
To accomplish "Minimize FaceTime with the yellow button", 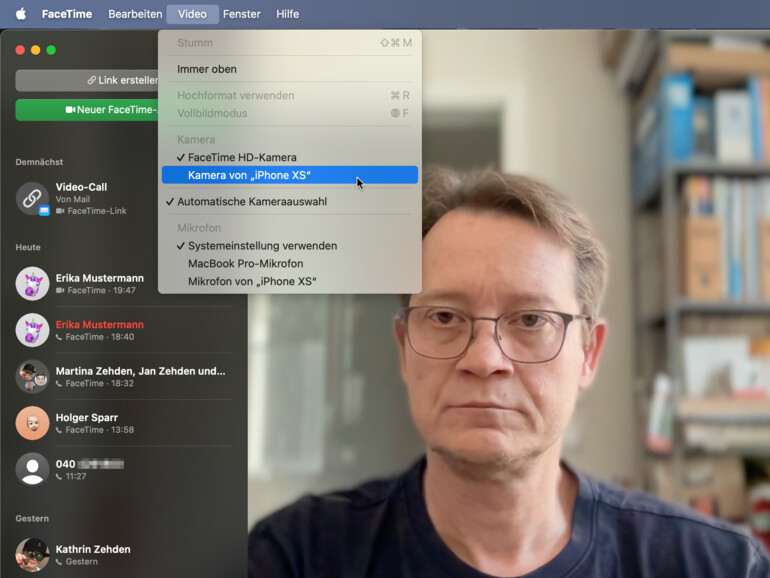I will [35, 50].
